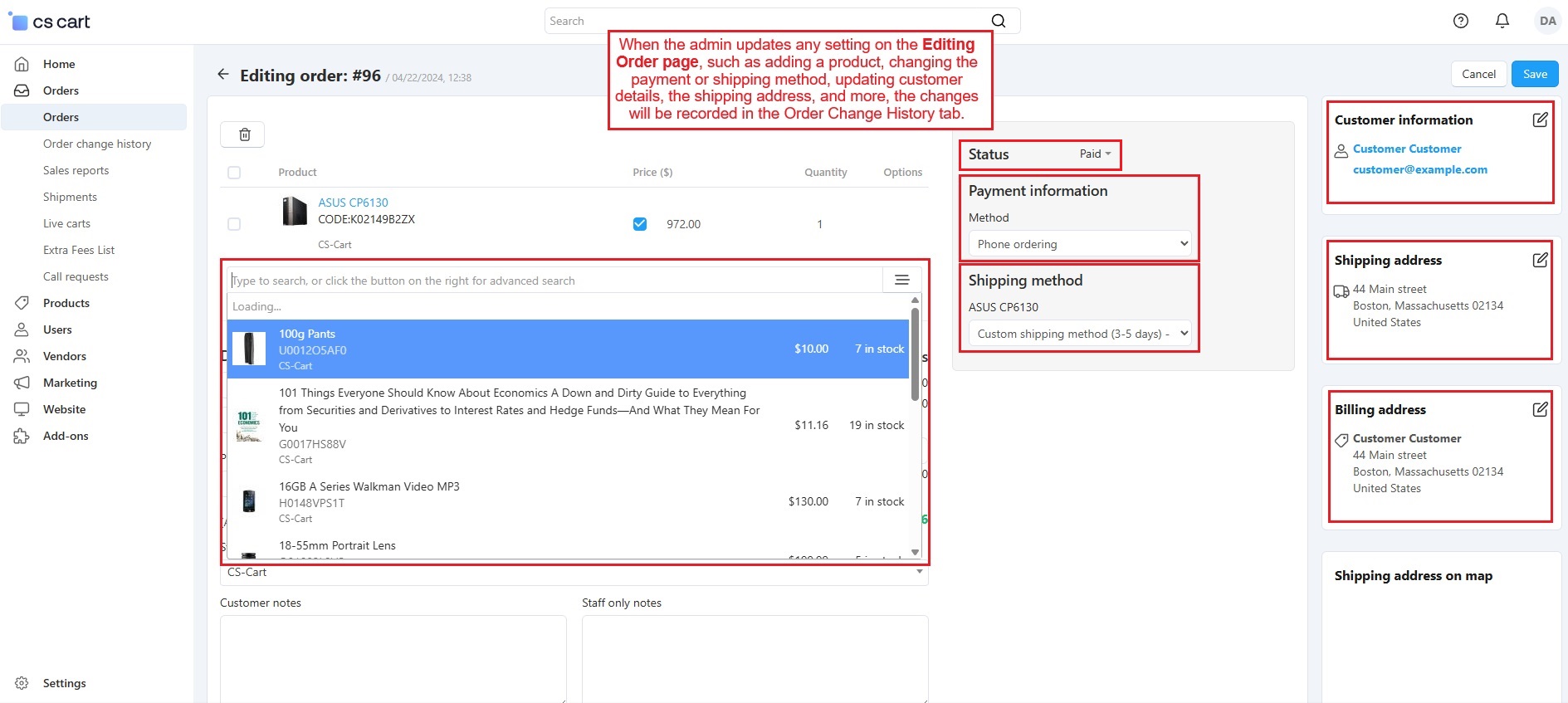Check the ASUS CP6130 row checkbox
Screen dimensions: 1568x703
tap(234, 224)
